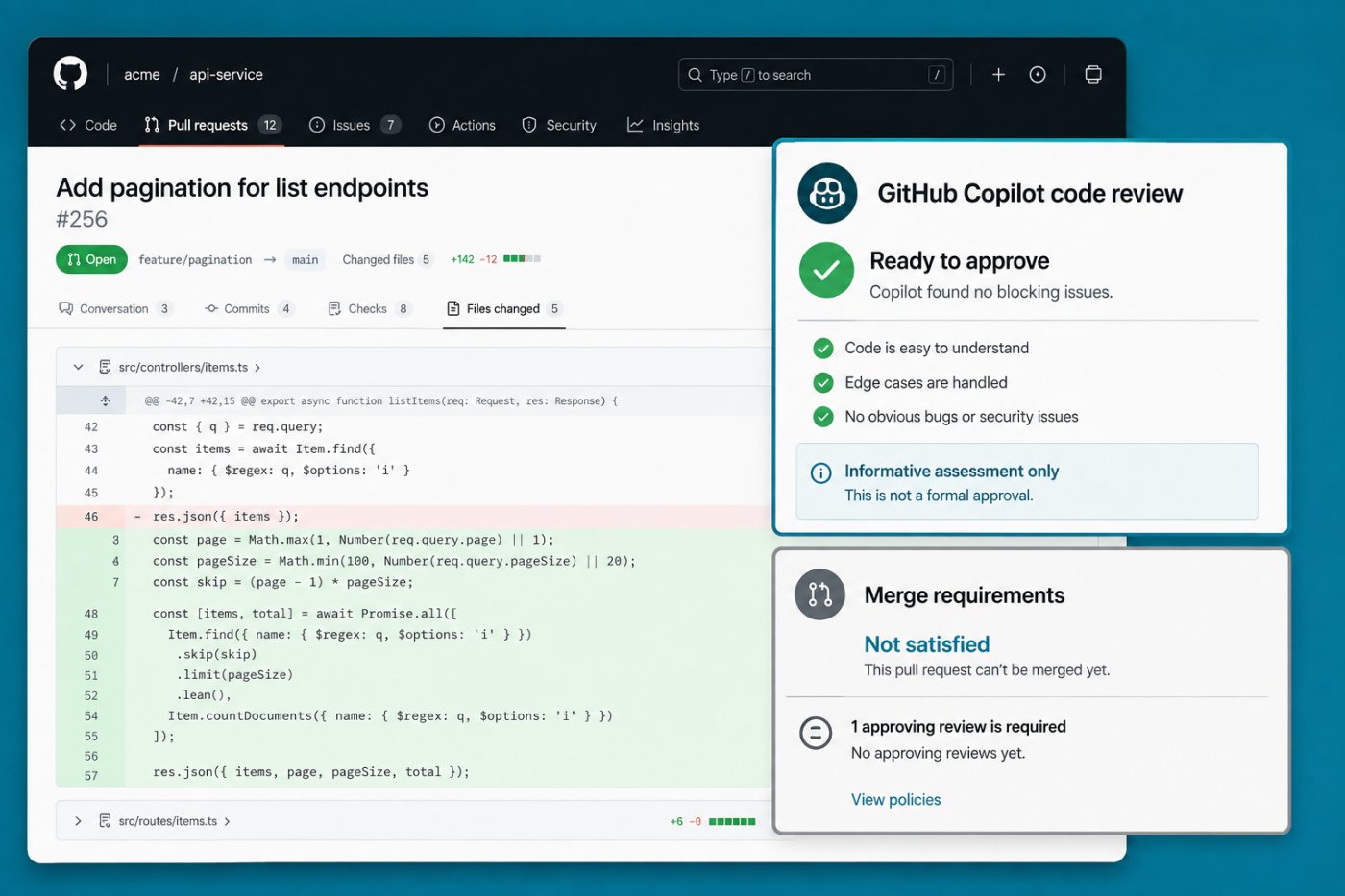The height and width of the screenshot is (896, 1345).
Task: Open the issues circle icon in header
Action: 1038,75
